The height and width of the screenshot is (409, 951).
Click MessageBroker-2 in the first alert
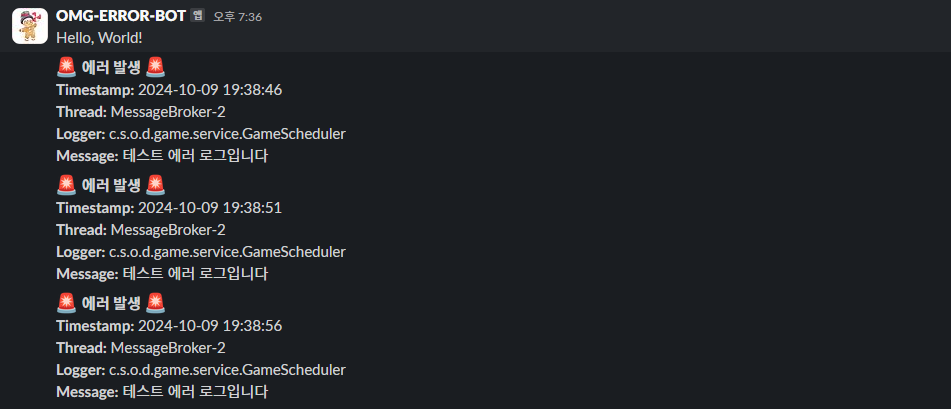[x=168, y=112]
